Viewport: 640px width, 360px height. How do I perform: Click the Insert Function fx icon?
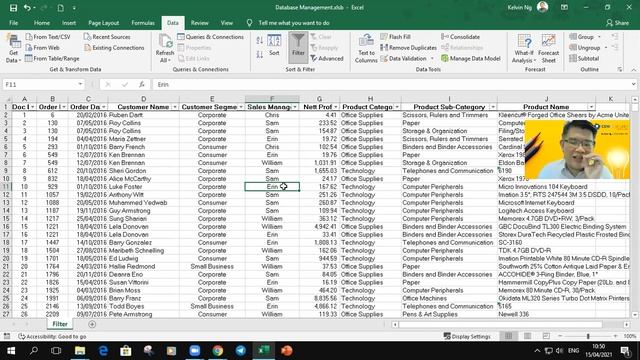tap(142, 84)
